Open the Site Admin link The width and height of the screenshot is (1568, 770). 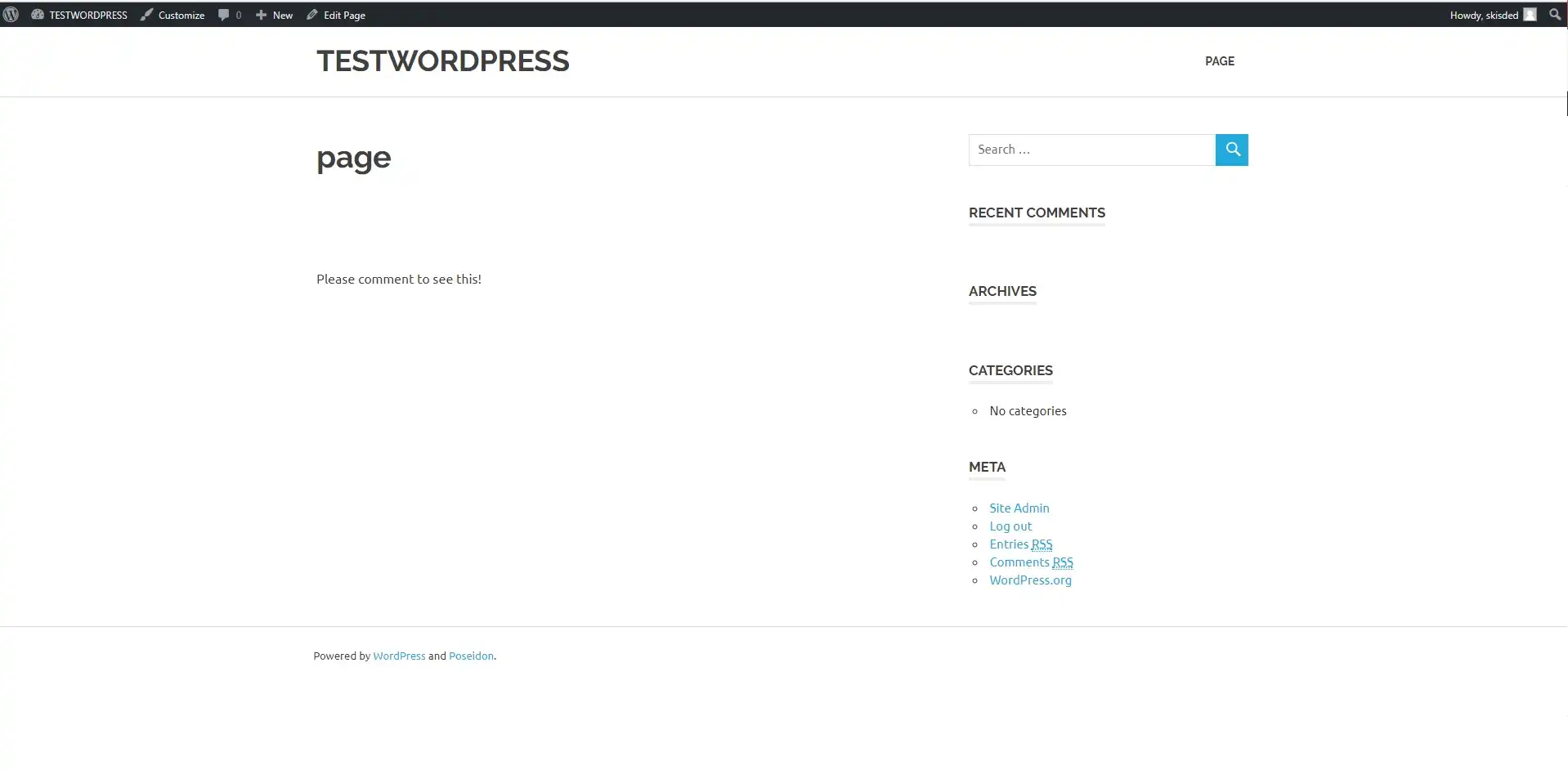1019,508
